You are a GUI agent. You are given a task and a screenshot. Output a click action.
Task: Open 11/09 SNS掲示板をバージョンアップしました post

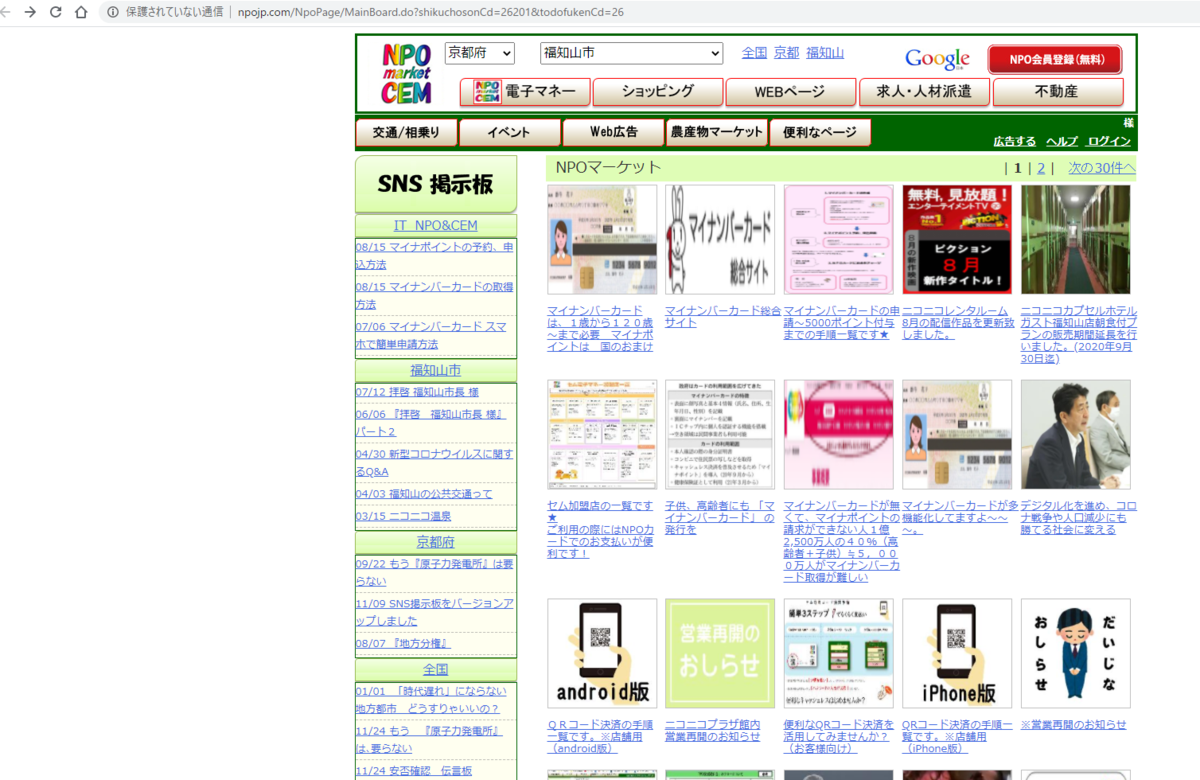(435, 613)
